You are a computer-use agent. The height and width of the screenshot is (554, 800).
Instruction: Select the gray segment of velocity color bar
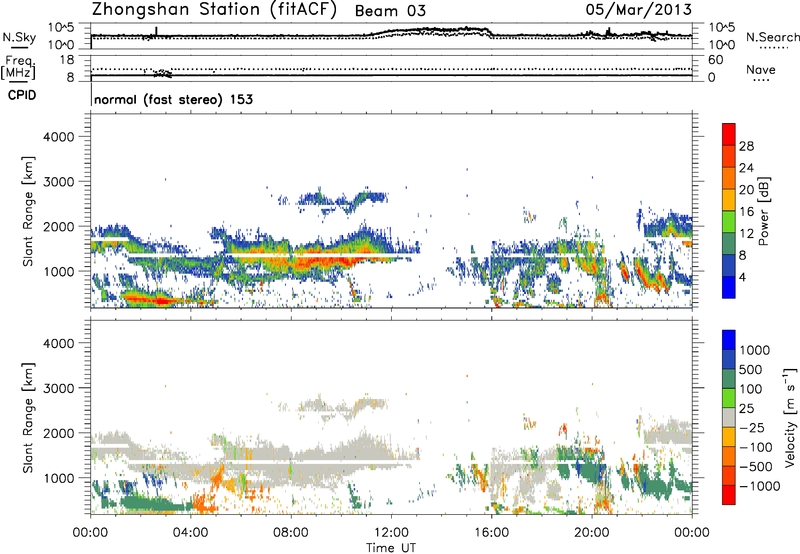pyautogui.click(x=729, y=417)
